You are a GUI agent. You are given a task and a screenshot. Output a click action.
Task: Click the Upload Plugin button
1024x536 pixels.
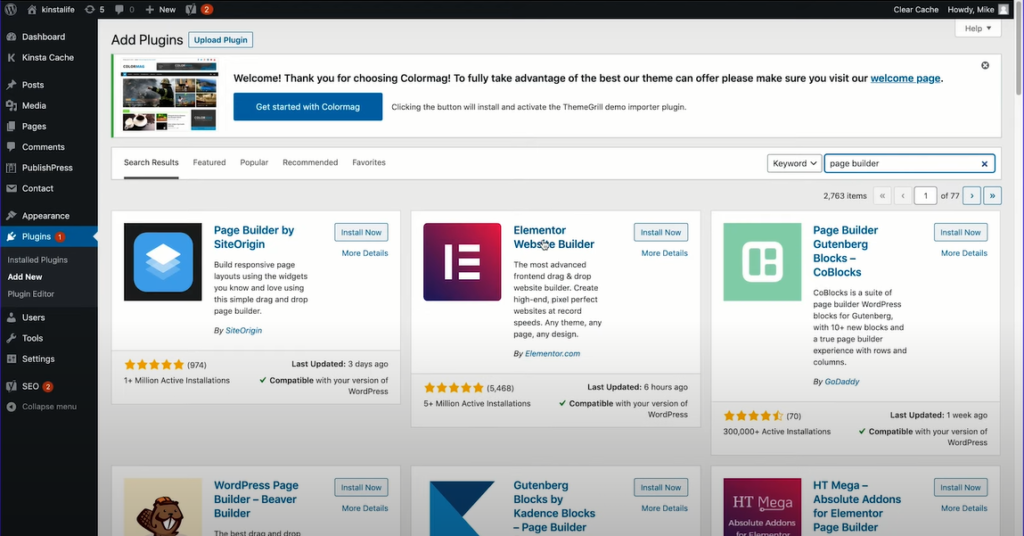[221, 40]
